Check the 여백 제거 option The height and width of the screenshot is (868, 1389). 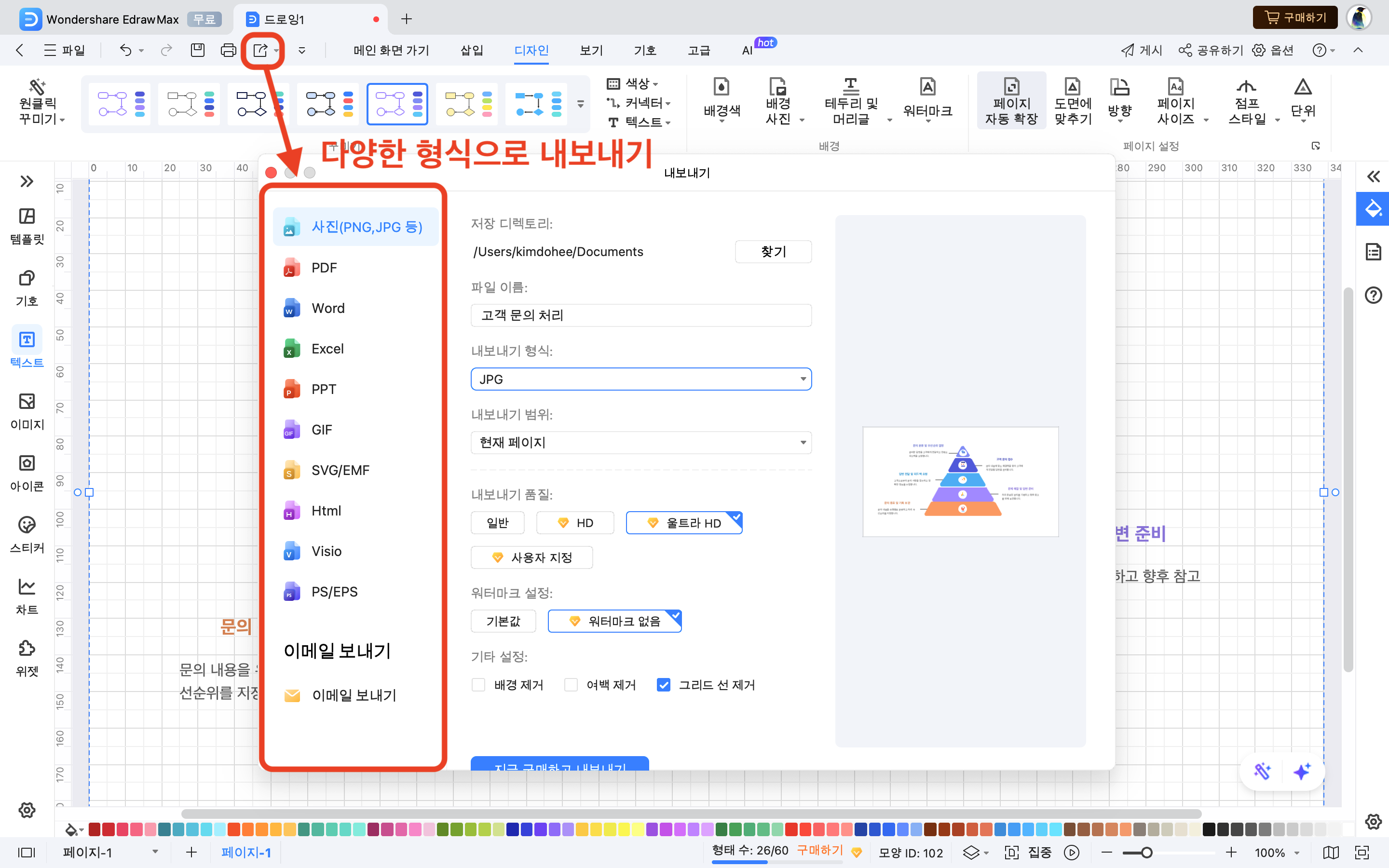click(571, 685)
